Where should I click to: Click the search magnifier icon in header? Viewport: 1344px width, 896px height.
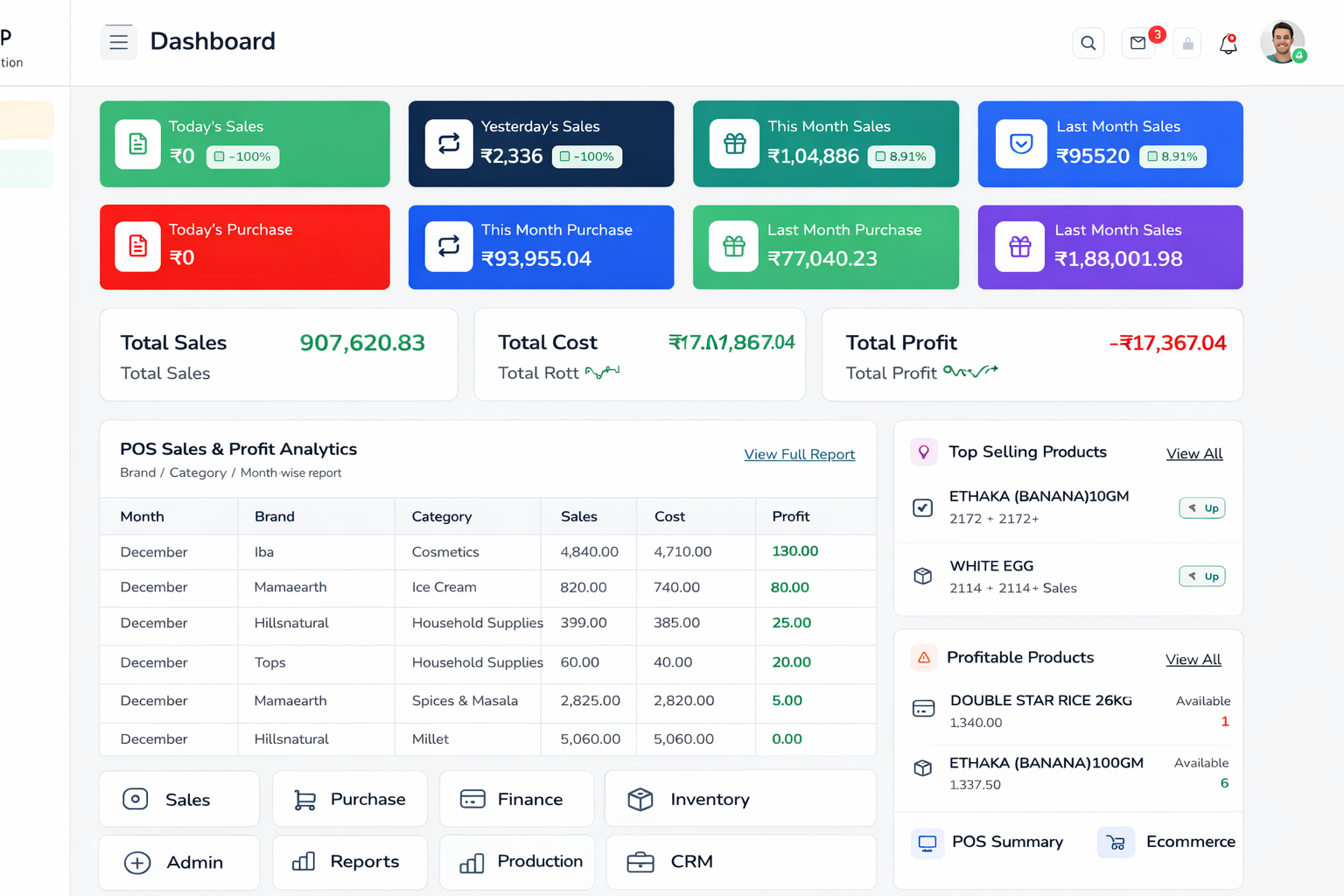pos(1088,43)
